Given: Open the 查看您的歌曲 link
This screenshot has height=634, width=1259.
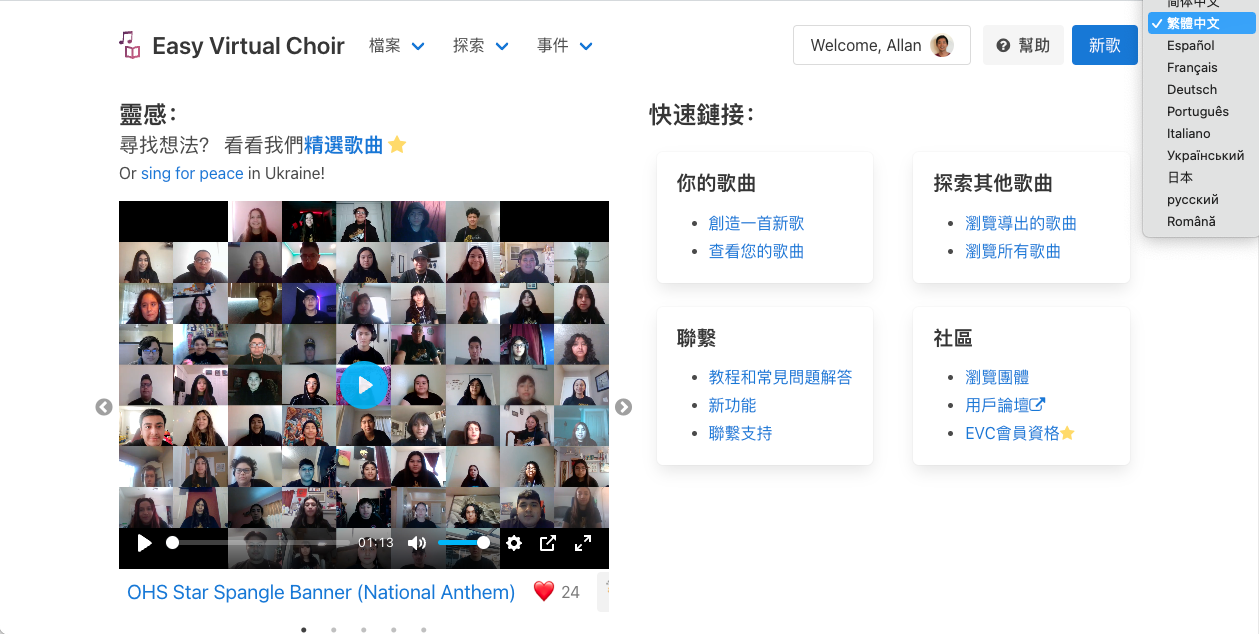Looking at the screenshot, I should point(756,251).
